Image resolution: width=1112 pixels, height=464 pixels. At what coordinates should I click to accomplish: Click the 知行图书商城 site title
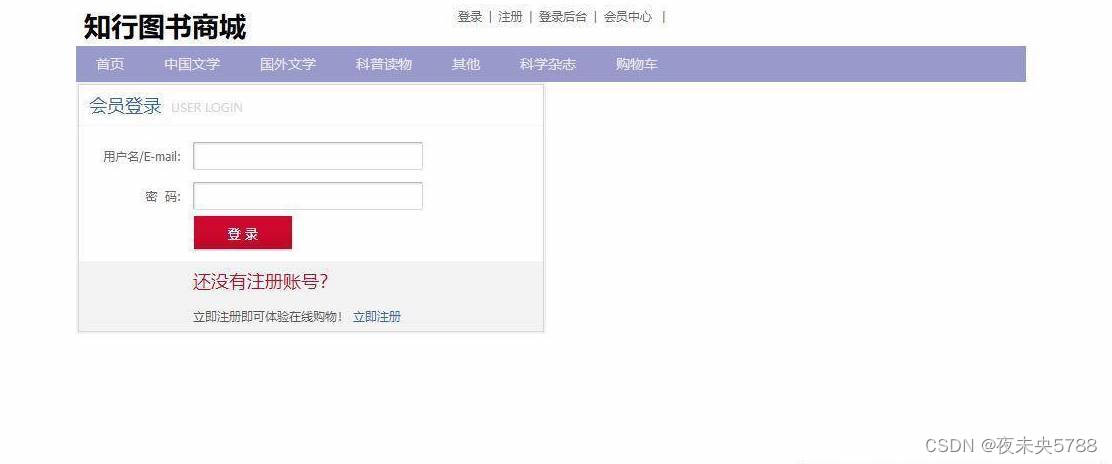tap(165, 28)
